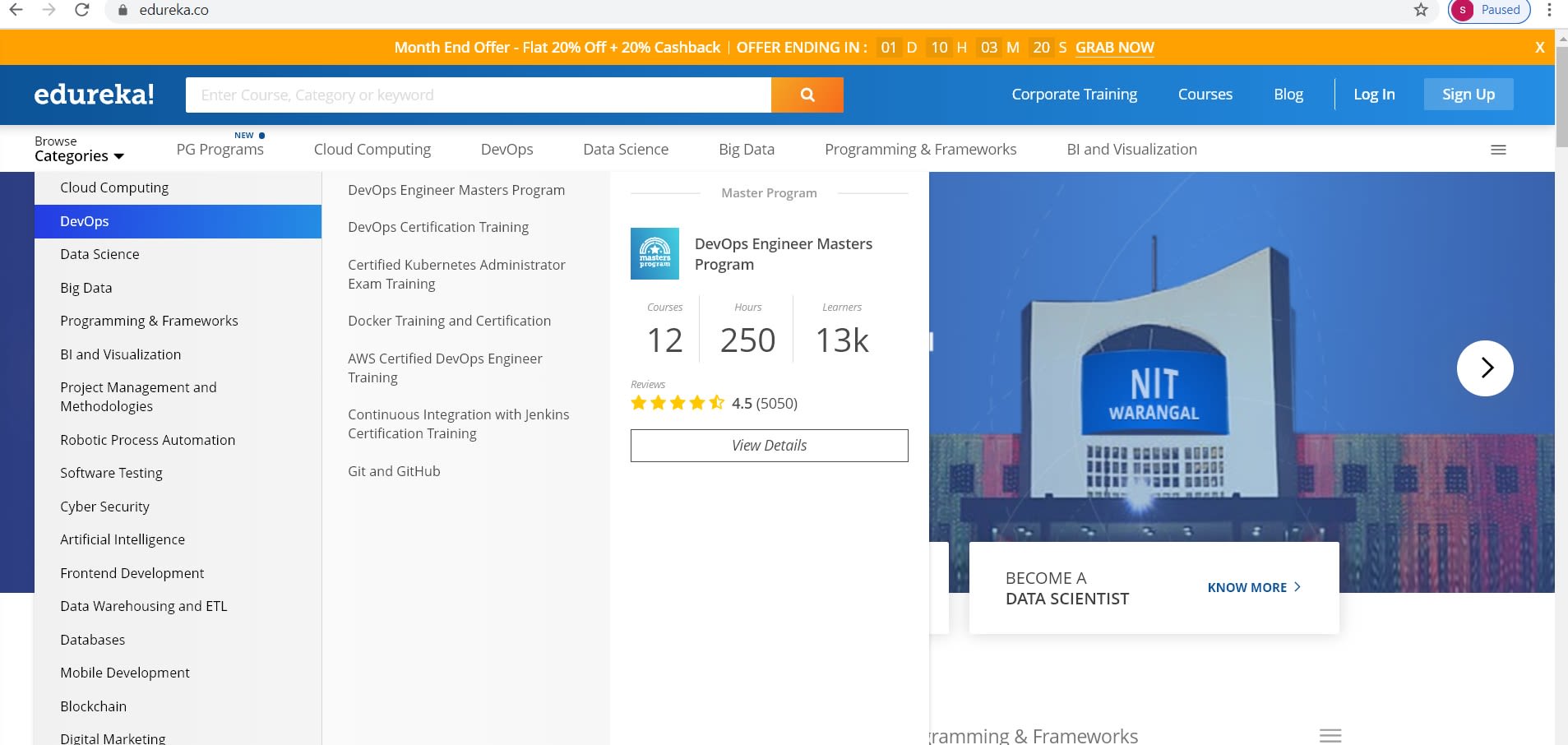
Task: Bookmark this page with star icon
Action: point(1421,10)
